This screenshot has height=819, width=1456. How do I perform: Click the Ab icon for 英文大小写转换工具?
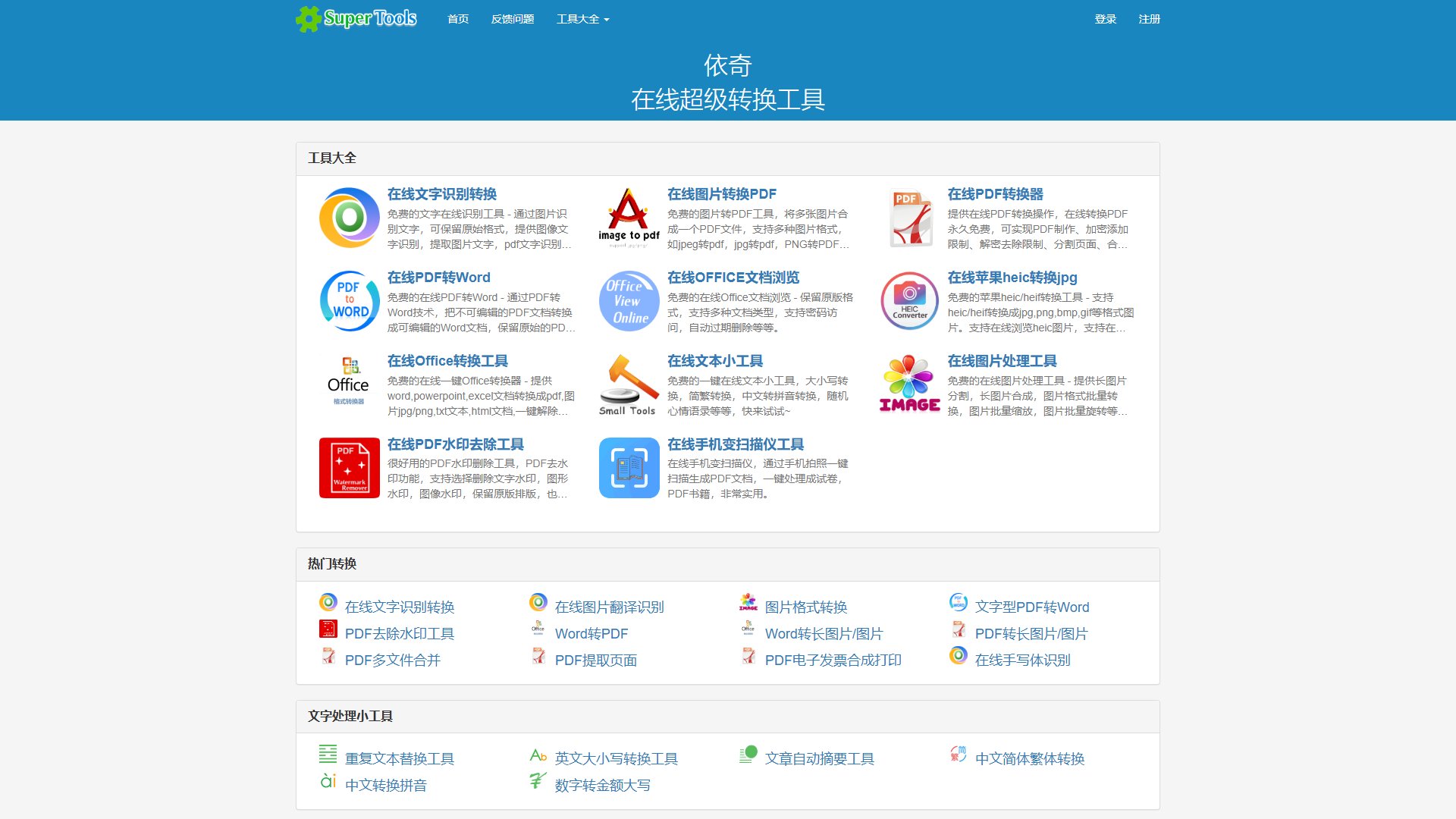(x=538, y=755)
